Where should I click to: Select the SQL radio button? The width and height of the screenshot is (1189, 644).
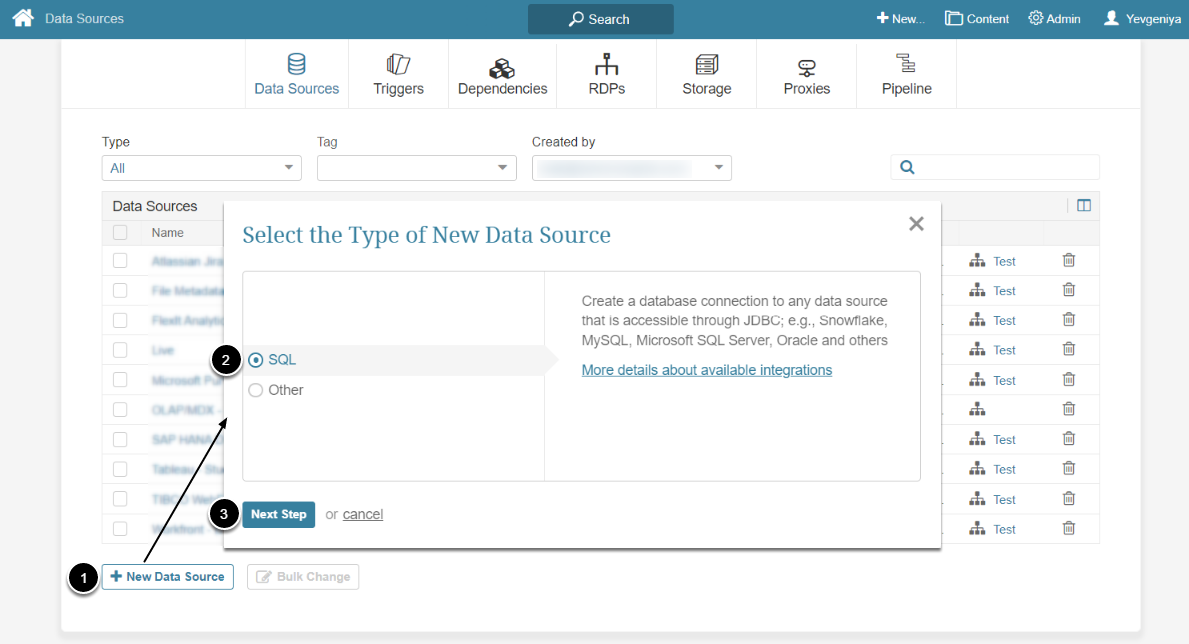click(x=256, y=360)
